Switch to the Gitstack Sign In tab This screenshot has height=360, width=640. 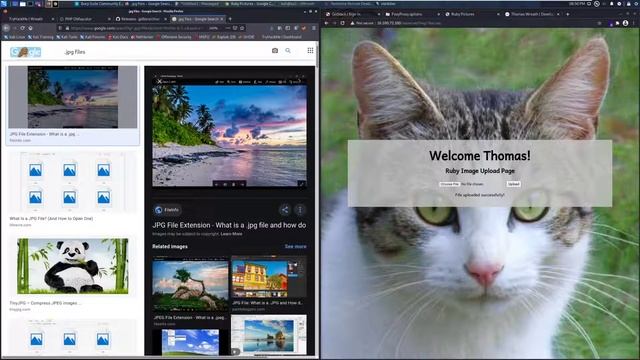point(352,14)
